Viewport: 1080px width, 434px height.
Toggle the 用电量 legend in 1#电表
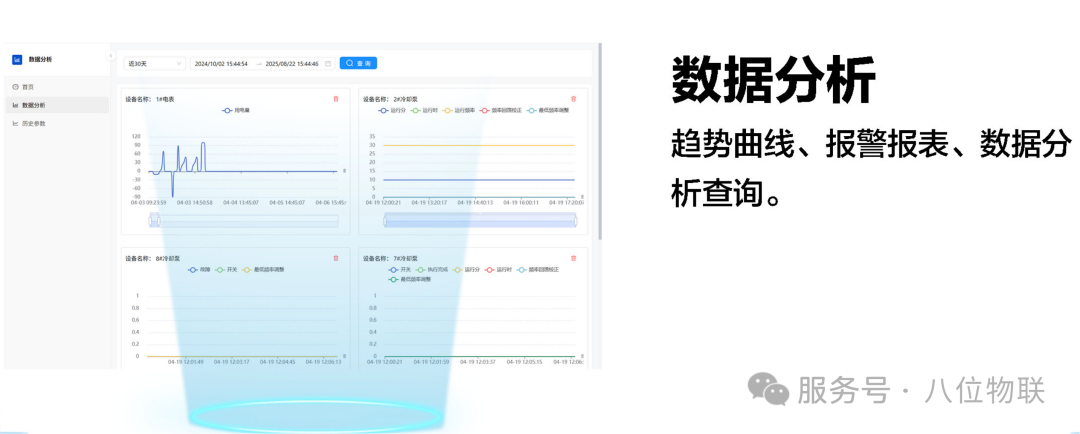(236, 110)
